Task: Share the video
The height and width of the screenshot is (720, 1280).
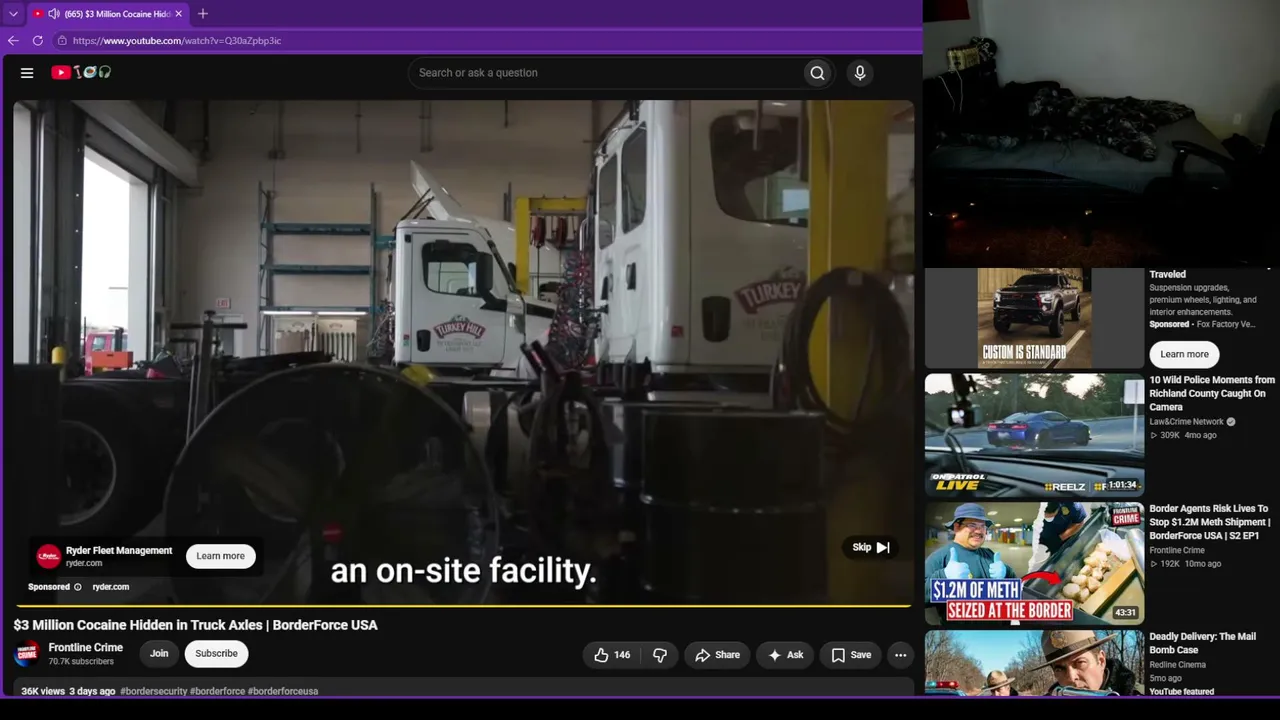Action: [717, 655]
